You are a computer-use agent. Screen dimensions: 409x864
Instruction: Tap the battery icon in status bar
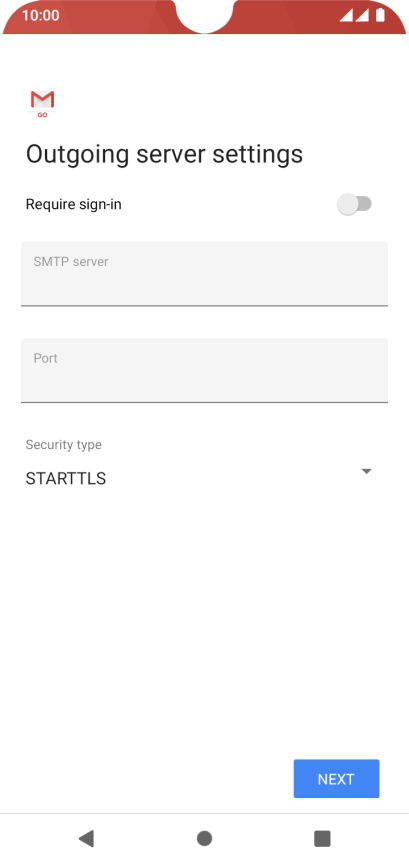click(380, 15)
